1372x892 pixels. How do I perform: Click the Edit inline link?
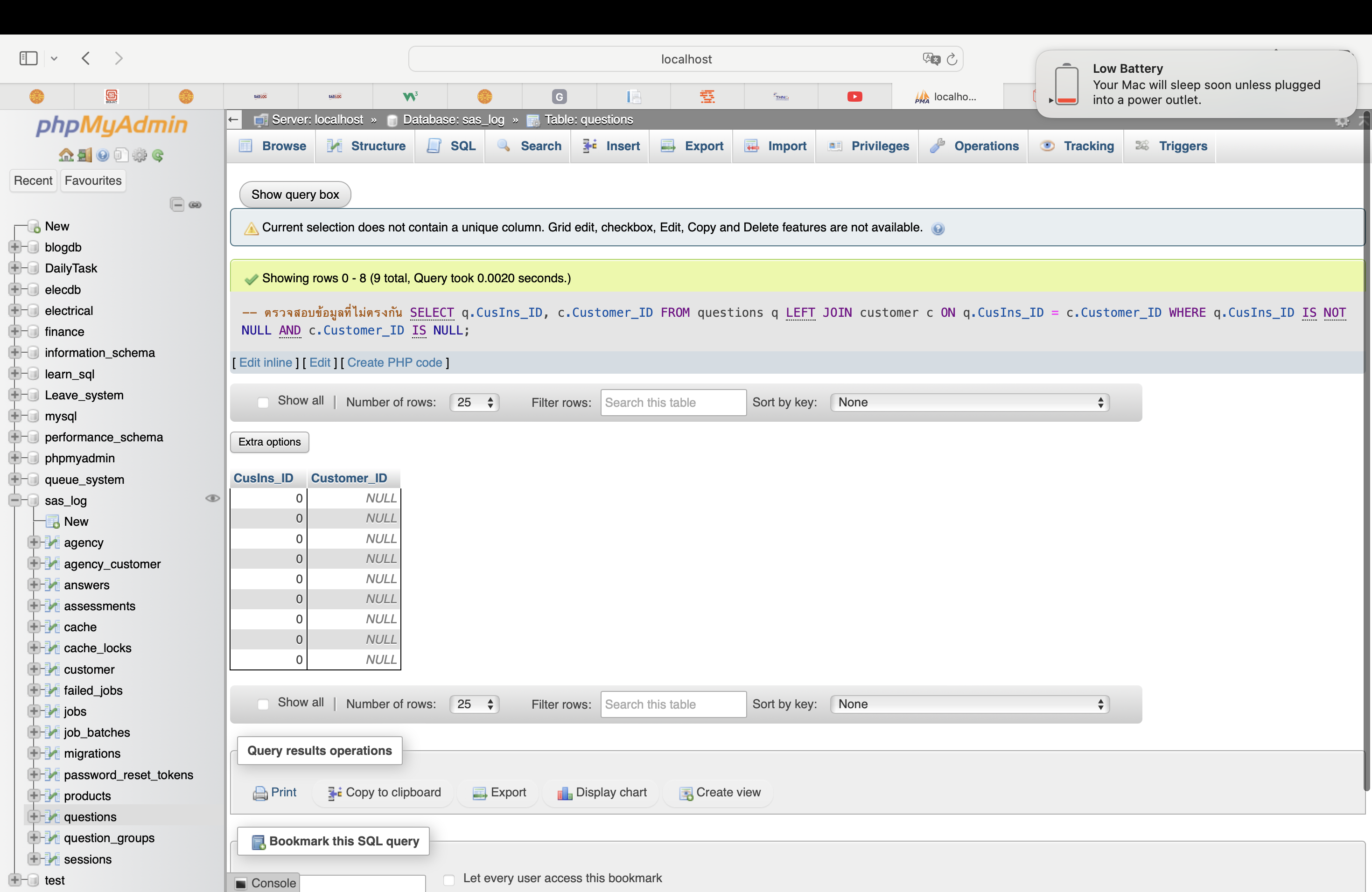coord(265,362)
